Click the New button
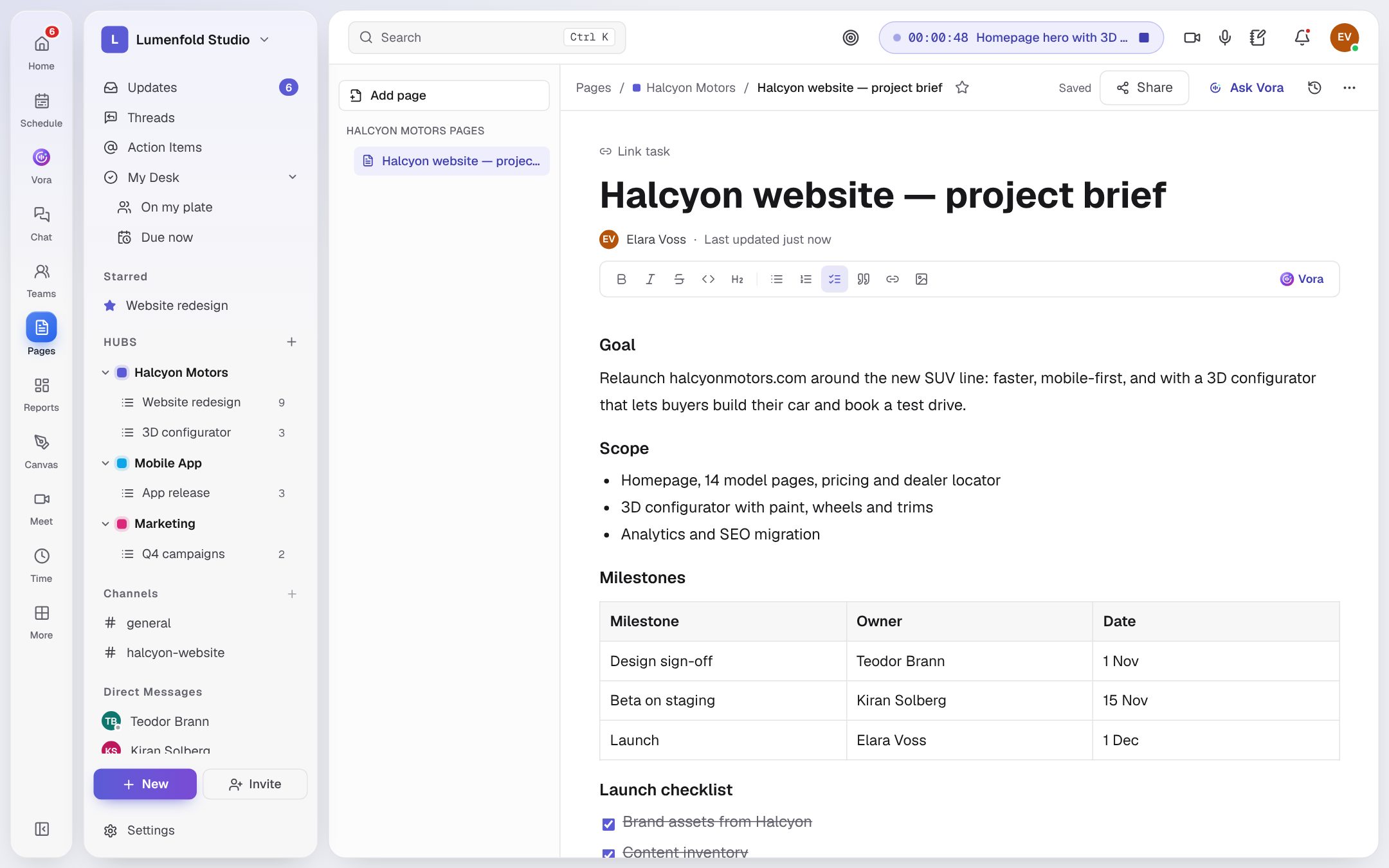This screenshot has height=868, width=1389. 145,784
